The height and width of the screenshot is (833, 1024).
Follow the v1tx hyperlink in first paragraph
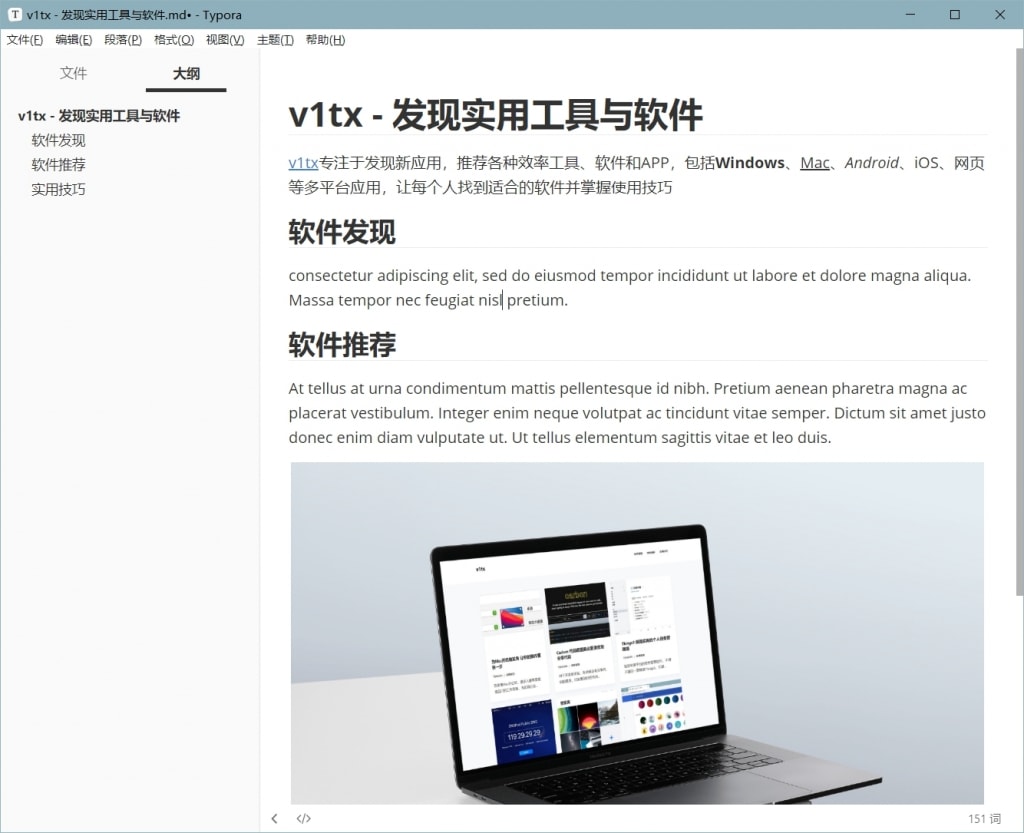point(303,163)
